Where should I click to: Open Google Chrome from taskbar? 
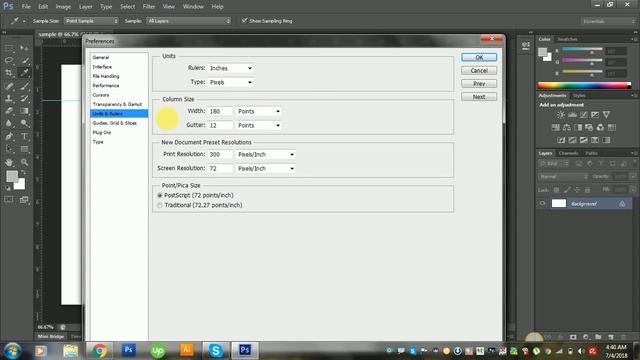(x=99, y=351)
